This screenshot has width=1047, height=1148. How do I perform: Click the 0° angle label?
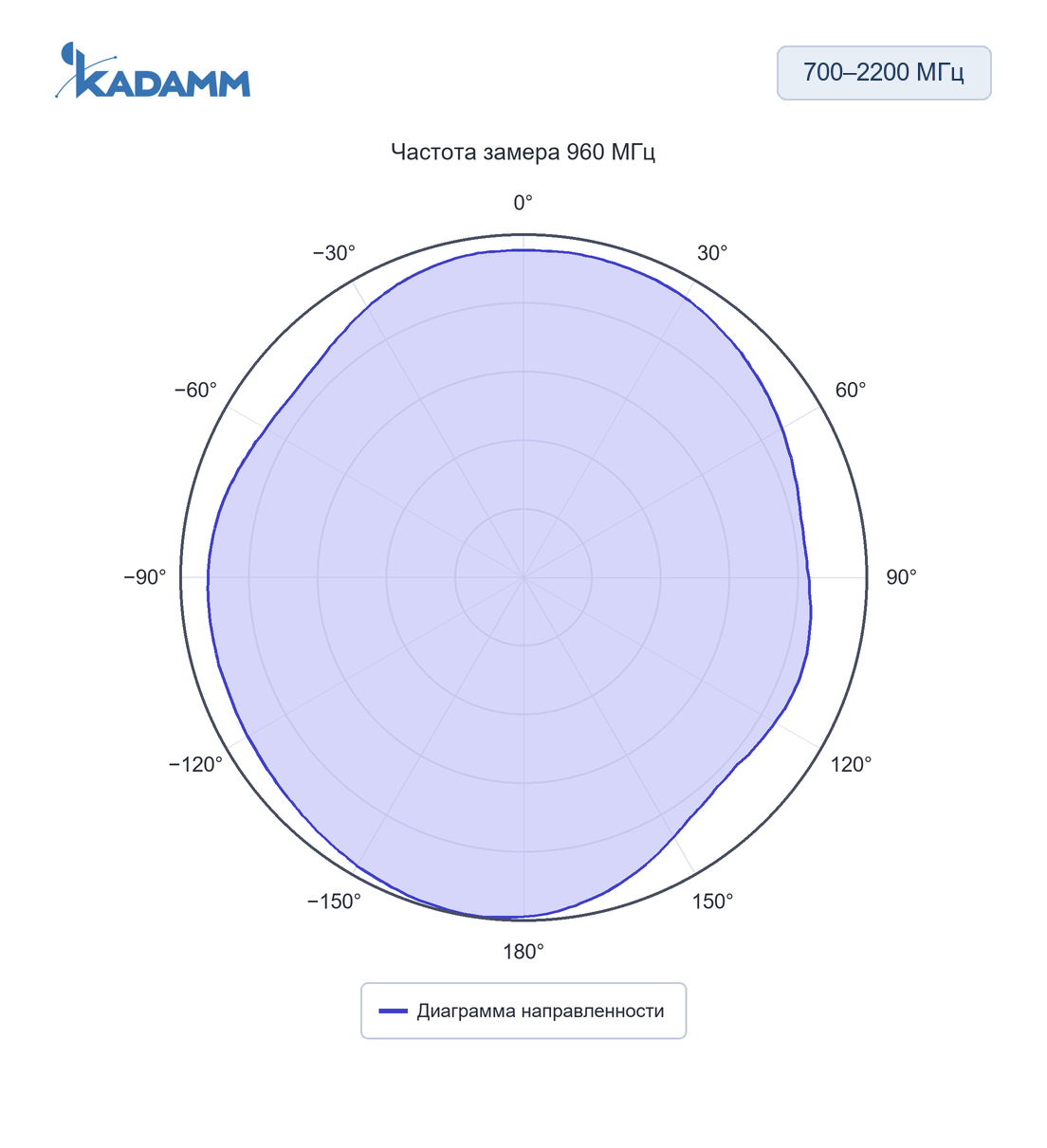[x=523, y=203]
